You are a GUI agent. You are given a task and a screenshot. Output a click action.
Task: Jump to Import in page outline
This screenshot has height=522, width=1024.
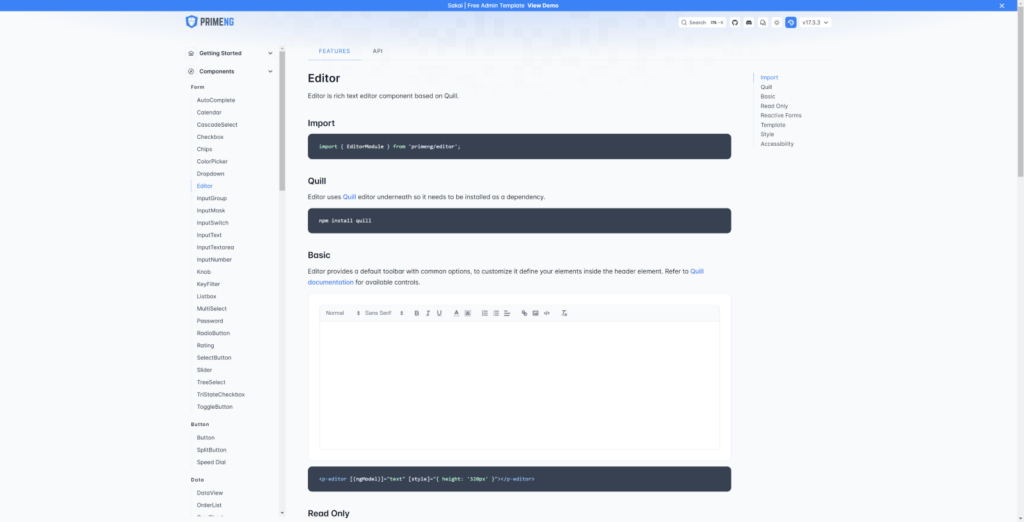coord(769,77)
